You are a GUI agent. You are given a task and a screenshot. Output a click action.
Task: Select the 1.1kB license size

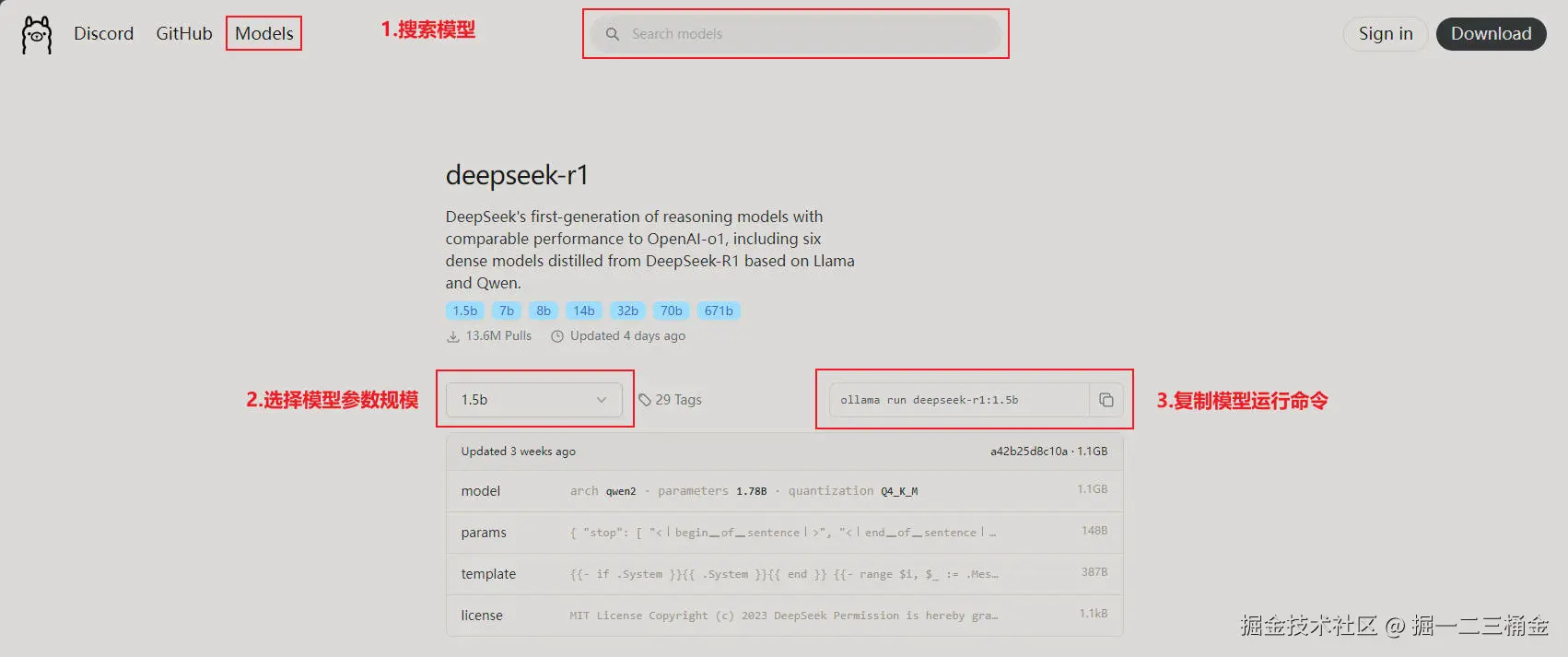click(1094, 614)
